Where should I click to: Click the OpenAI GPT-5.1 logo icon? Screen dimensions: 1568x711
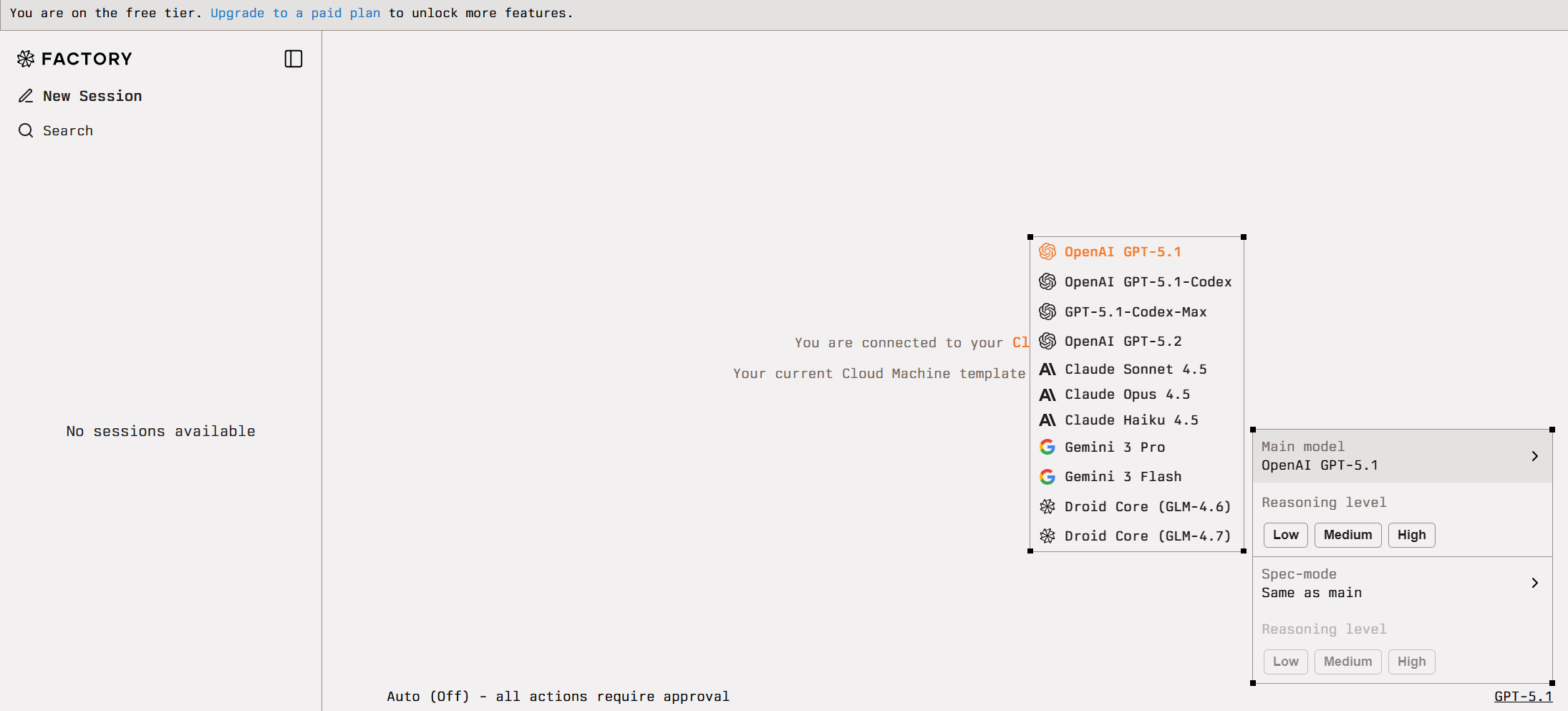[1047, 251]
